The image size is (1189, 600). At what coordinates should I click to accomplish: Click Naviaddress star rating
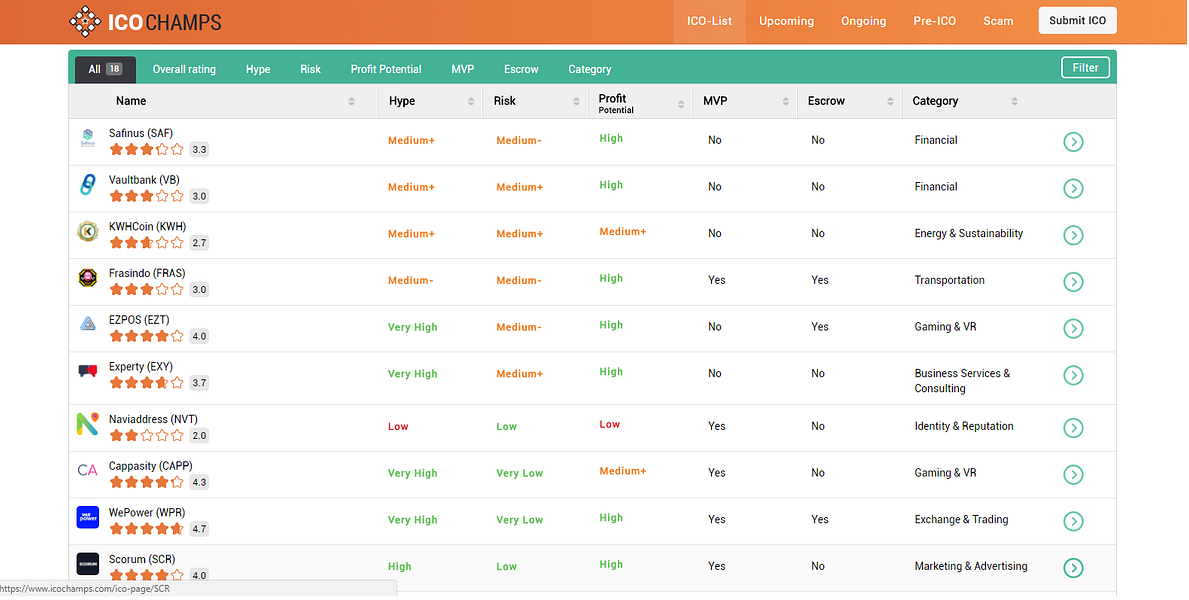(x=147, y=435)
